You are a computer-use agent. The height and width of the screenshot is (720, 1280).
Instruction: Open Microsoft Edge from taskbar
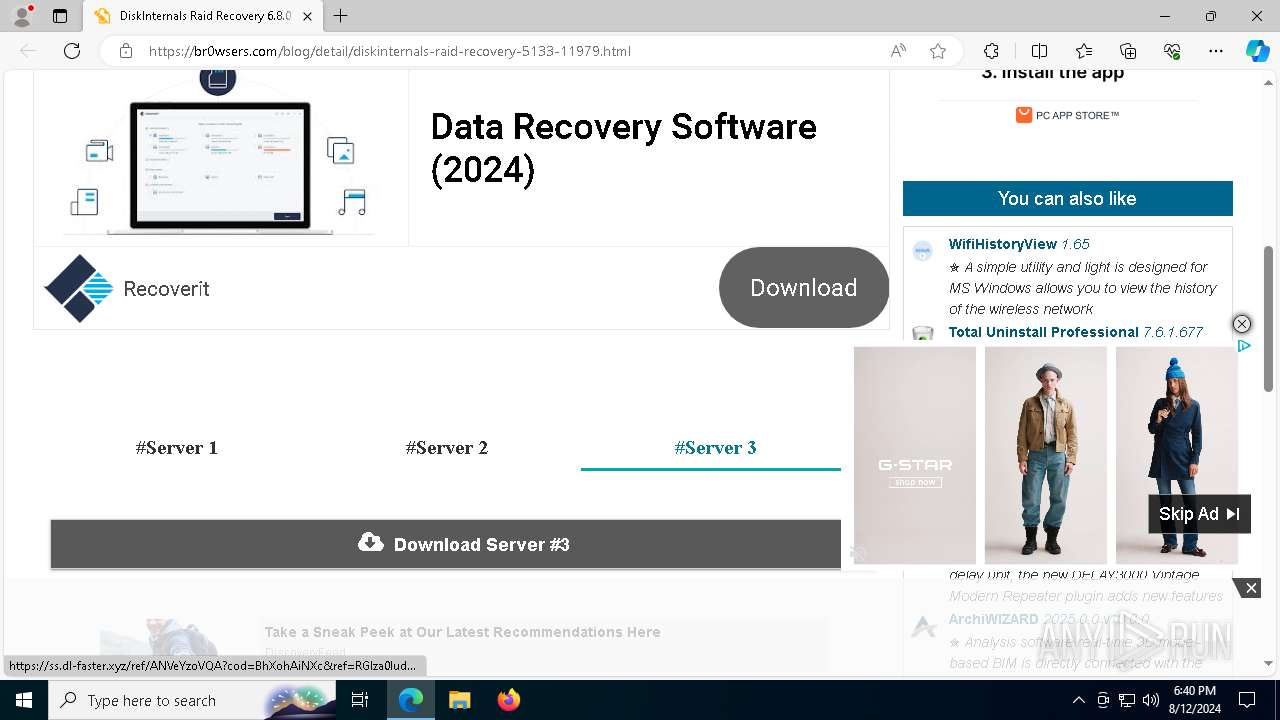(411, 700)
